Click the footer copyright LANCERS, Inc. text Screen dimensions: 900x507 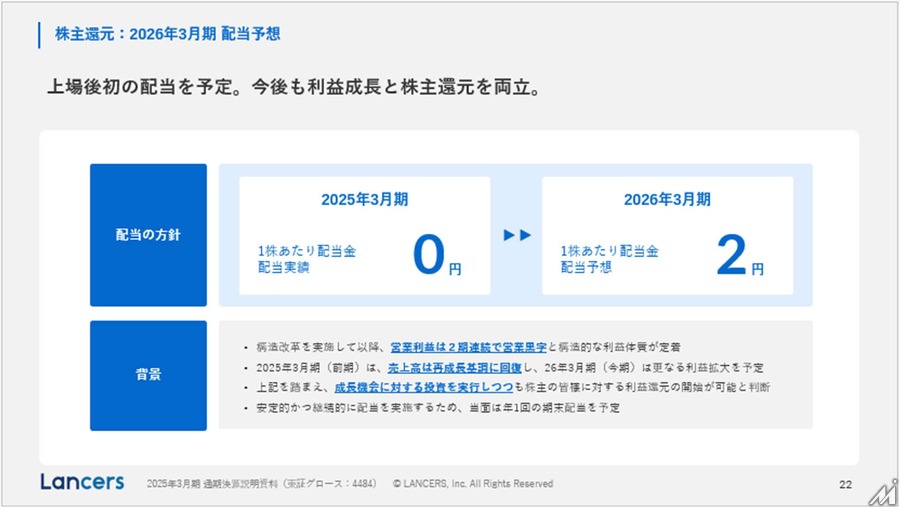pos(473,483)
